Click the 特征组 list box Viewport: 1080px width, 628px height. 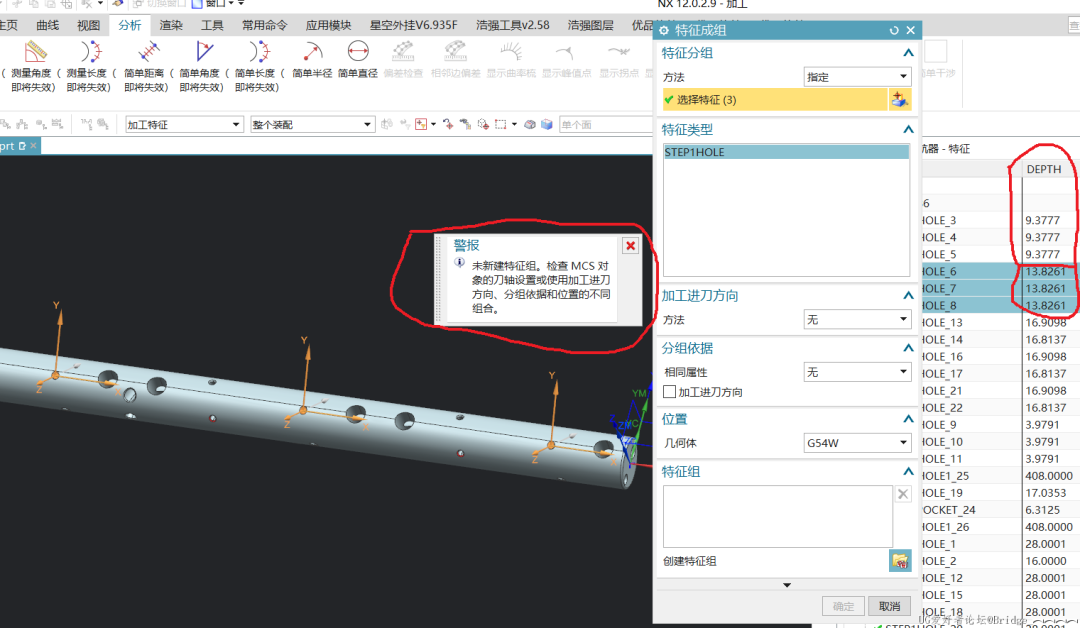pos(778,516)
